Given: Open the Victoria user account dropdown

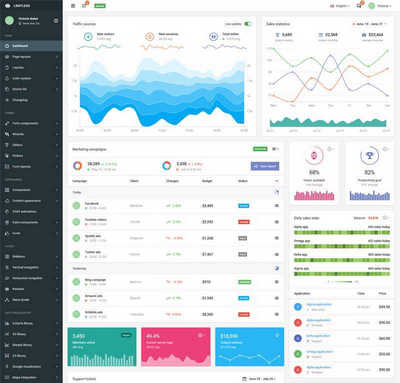Looking at the screenshot, I should 380,6.
